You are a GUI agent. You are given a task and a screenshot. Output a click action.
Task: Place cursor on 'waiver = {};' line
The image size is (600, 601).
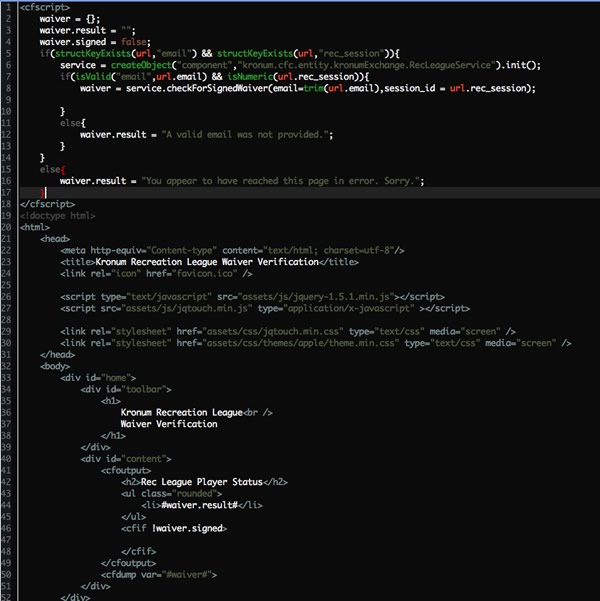69,19
